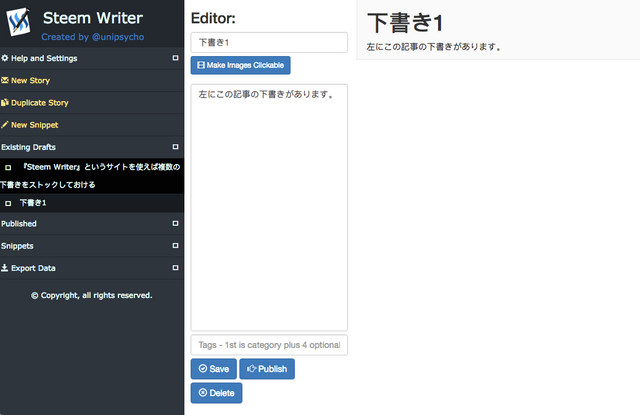Open the Created by @unipsycho link

pyautogui.click(x=93, y=37)
